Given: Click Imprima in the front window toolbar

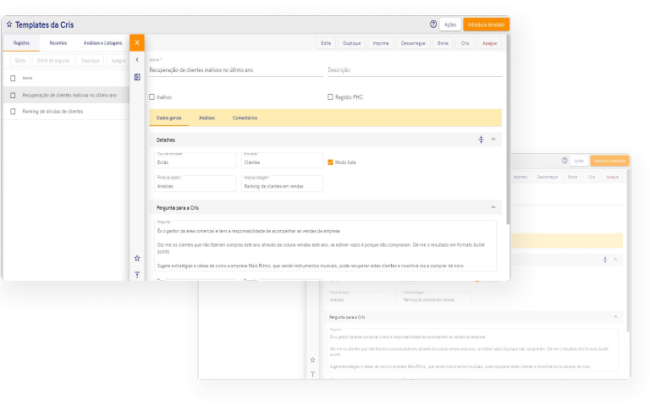Looking at the screenshot, I should [x=381, y=43].
